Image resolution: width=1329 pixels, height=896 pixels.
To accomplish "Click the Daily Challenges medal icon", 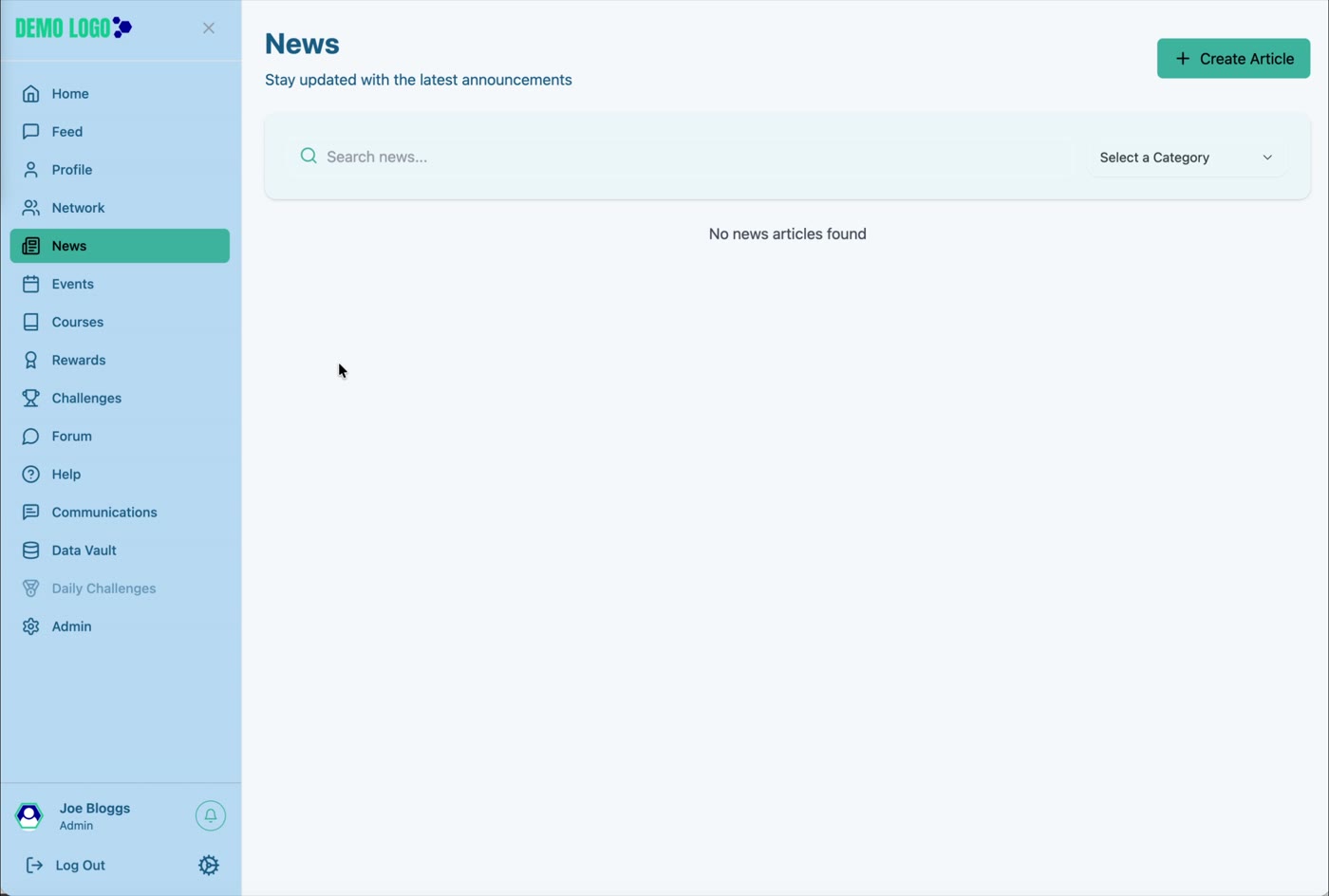I will (30, 588).
